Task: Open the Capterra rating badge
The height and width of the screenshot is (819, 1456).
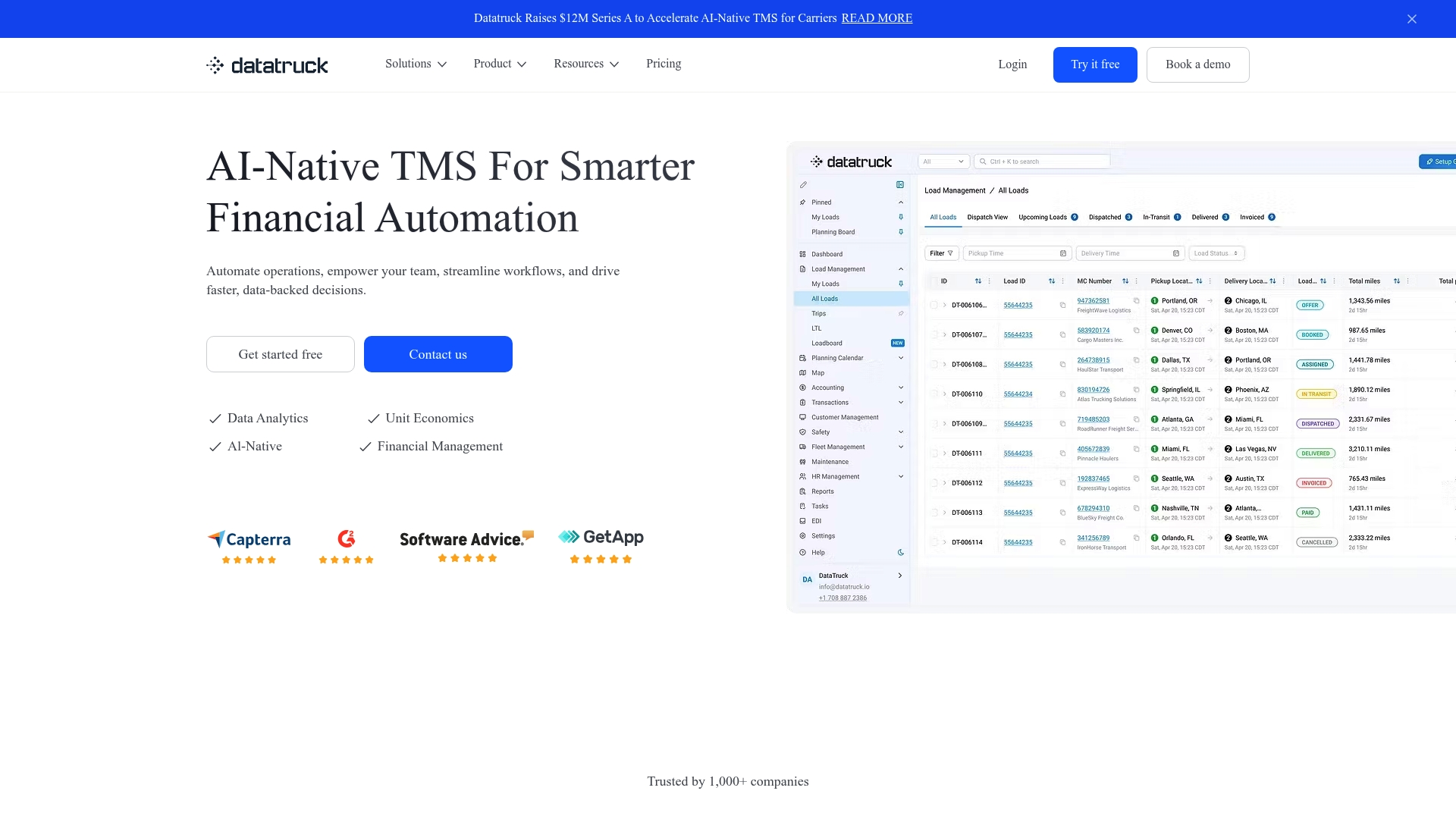Action: click(249, 547)
